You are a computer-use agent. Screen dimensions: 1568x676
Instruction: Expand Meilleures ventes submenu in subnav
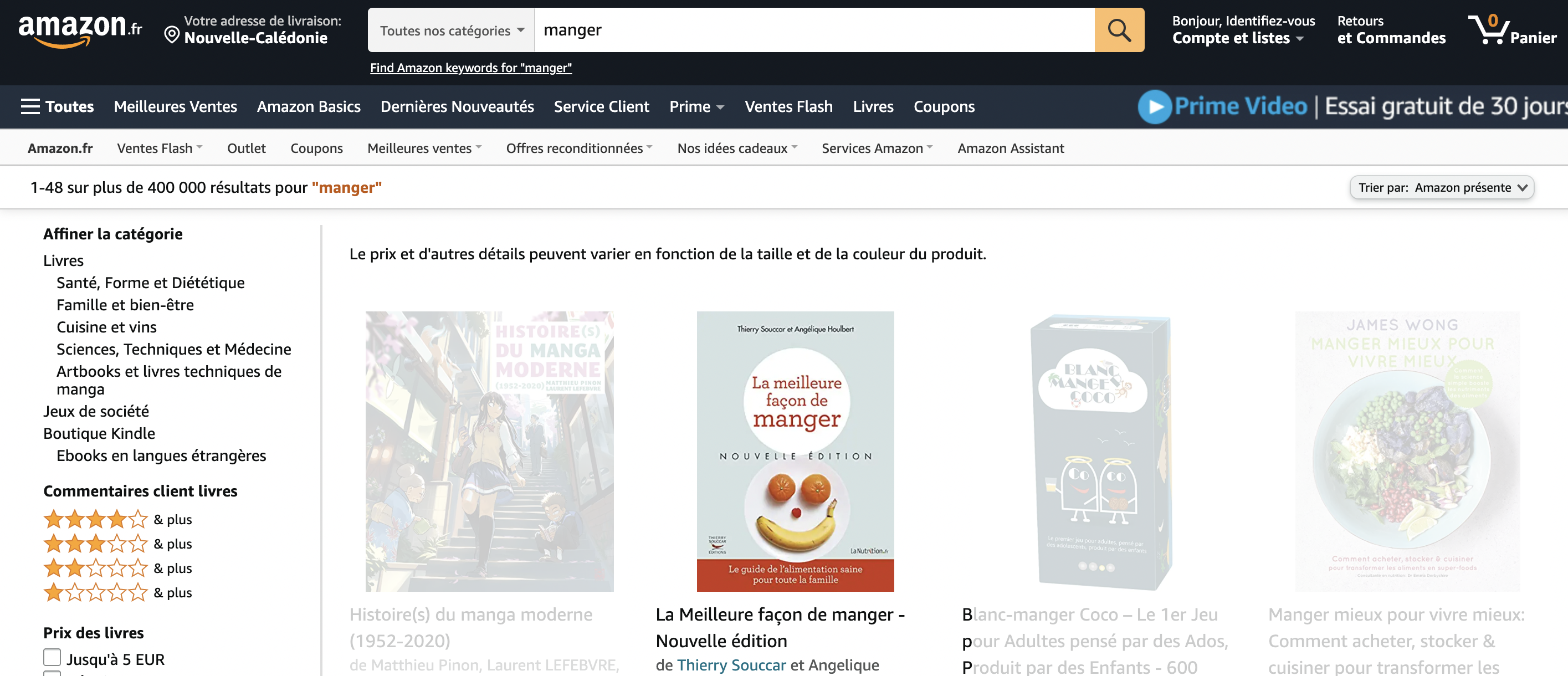tap(424, 148)
